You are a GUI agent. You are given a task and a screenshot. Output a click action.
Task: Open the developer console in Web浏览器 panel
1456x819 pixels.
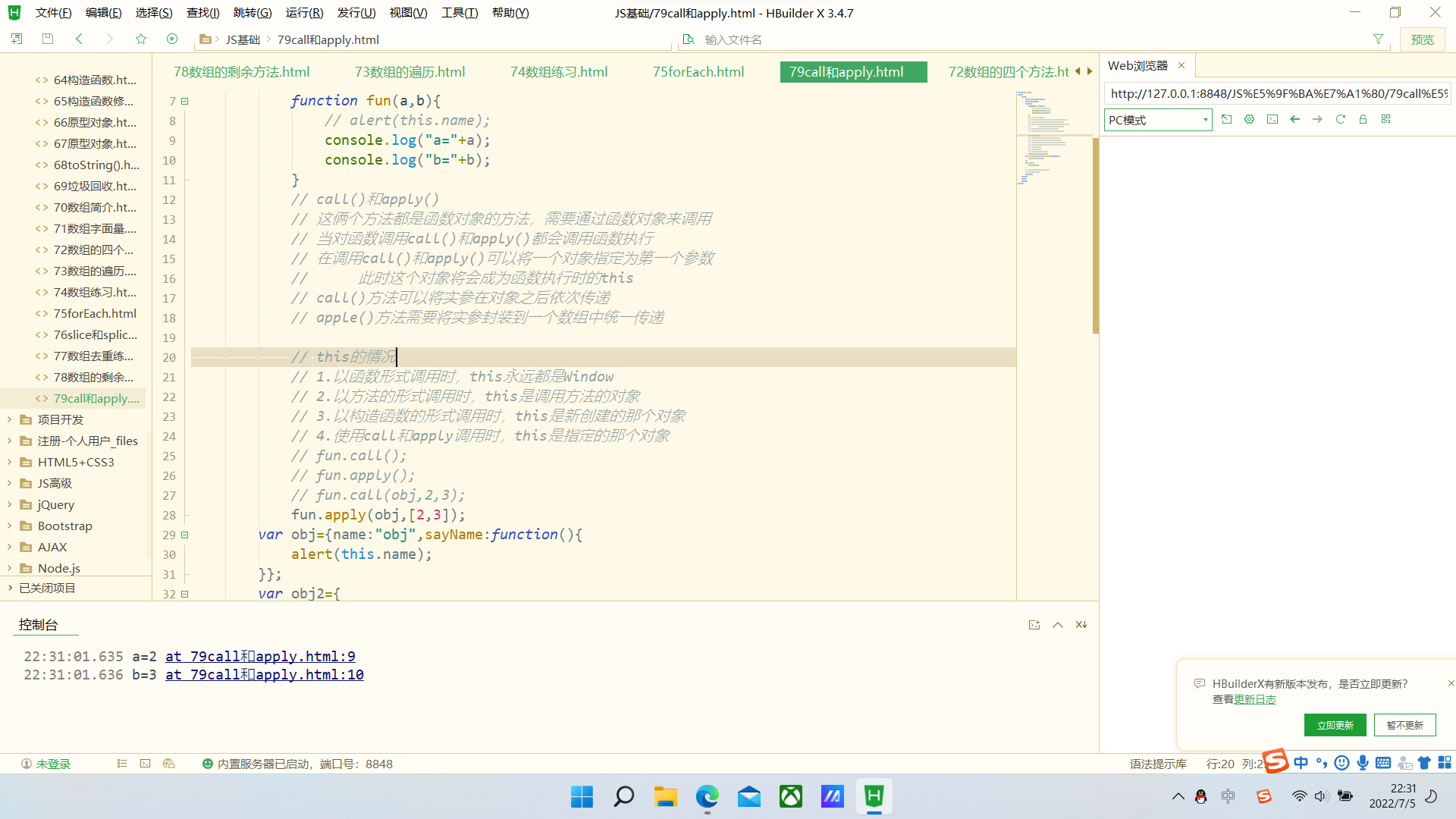click(1272, 119)
